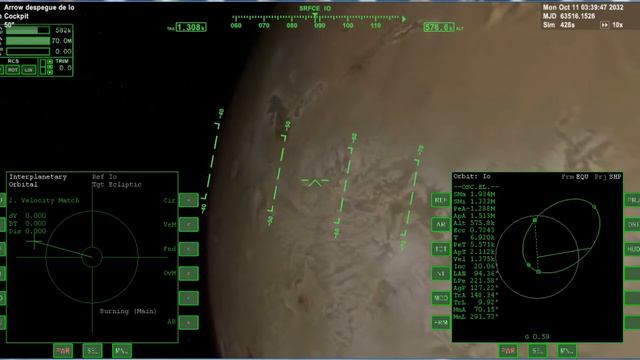Click the OvM button on left MFD

tap(189, 273)
